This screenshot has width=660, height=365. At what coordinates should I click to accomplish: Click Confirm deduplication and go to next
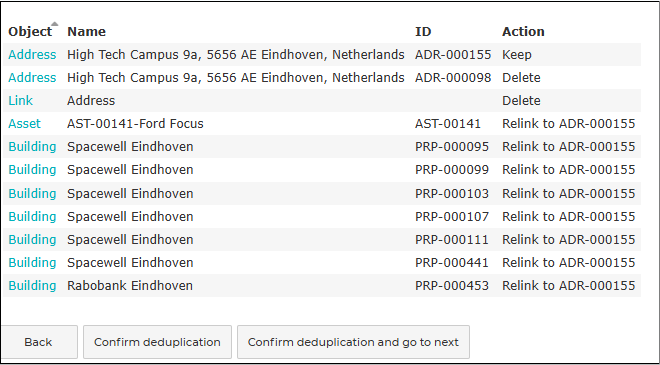click(354, 342)
